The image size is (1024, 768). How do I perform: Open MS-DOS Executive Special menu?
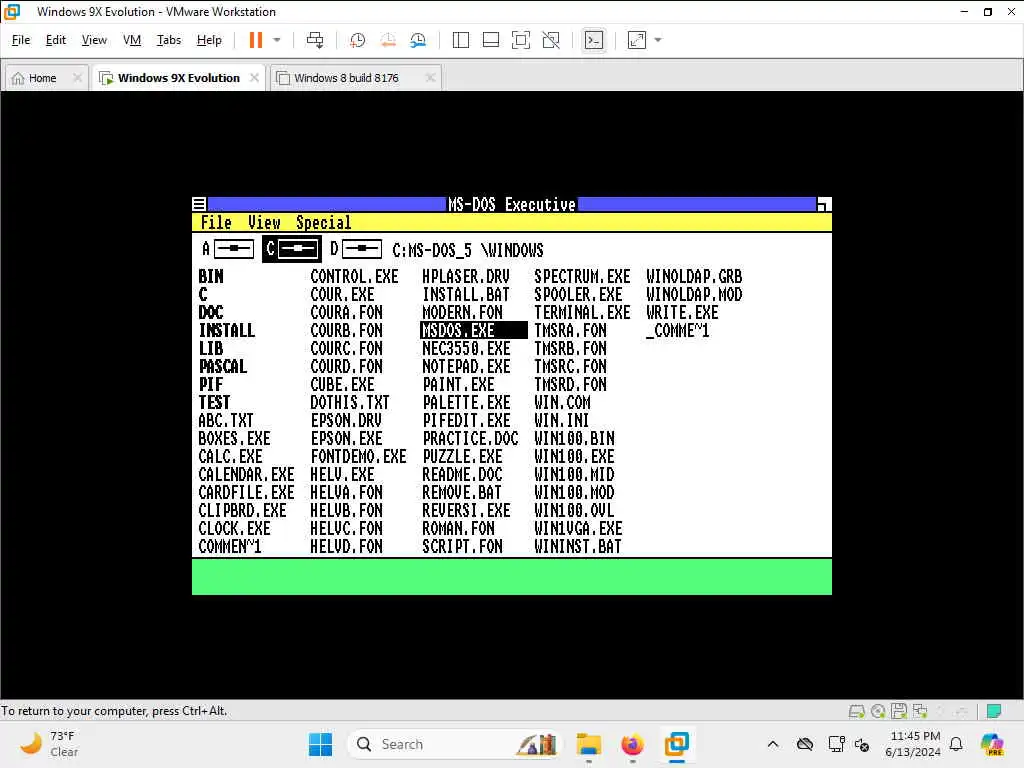[324, 223]
